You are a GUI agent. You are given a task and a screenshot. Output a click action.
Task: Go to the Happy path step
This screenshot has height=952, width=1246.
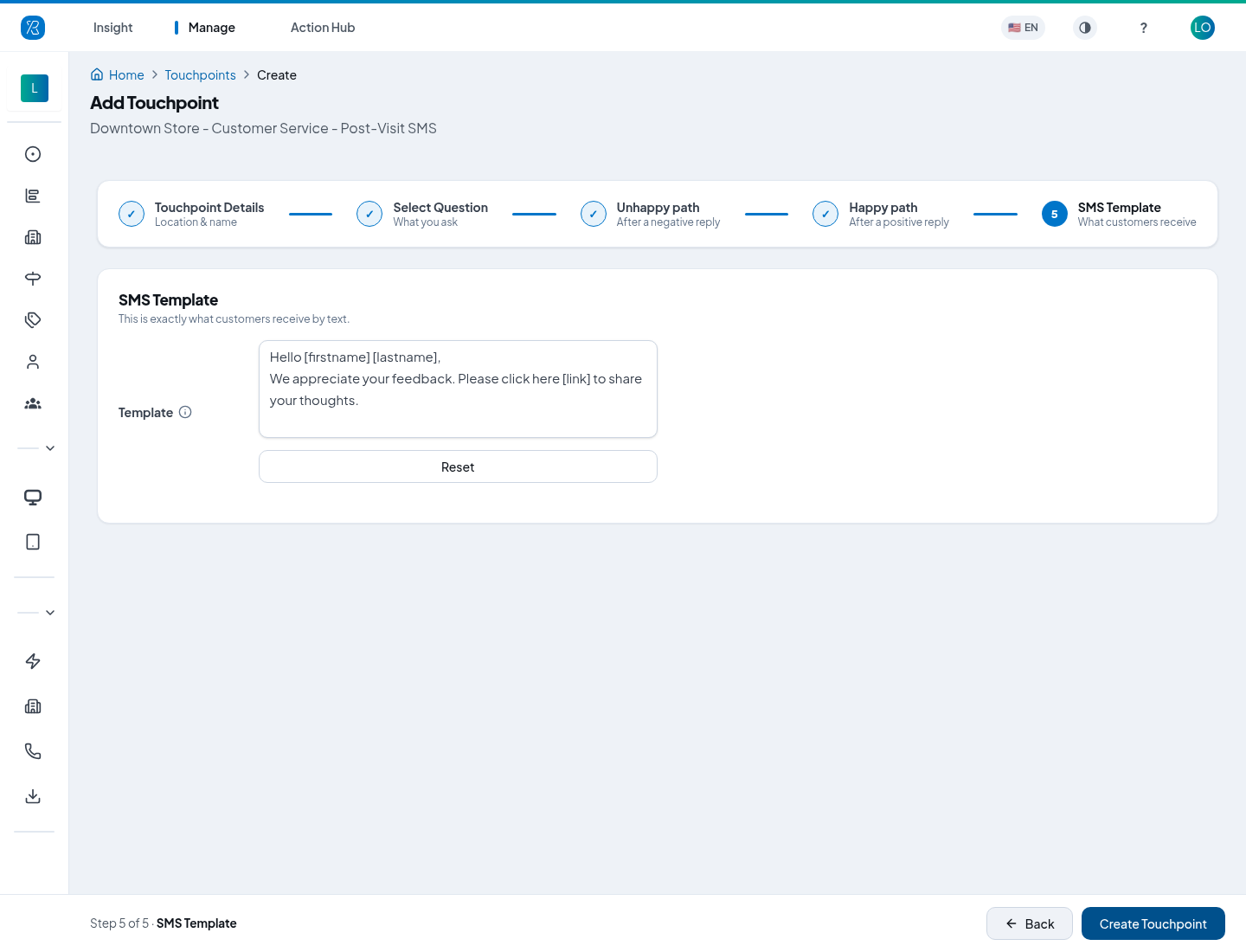click(881, 214)
